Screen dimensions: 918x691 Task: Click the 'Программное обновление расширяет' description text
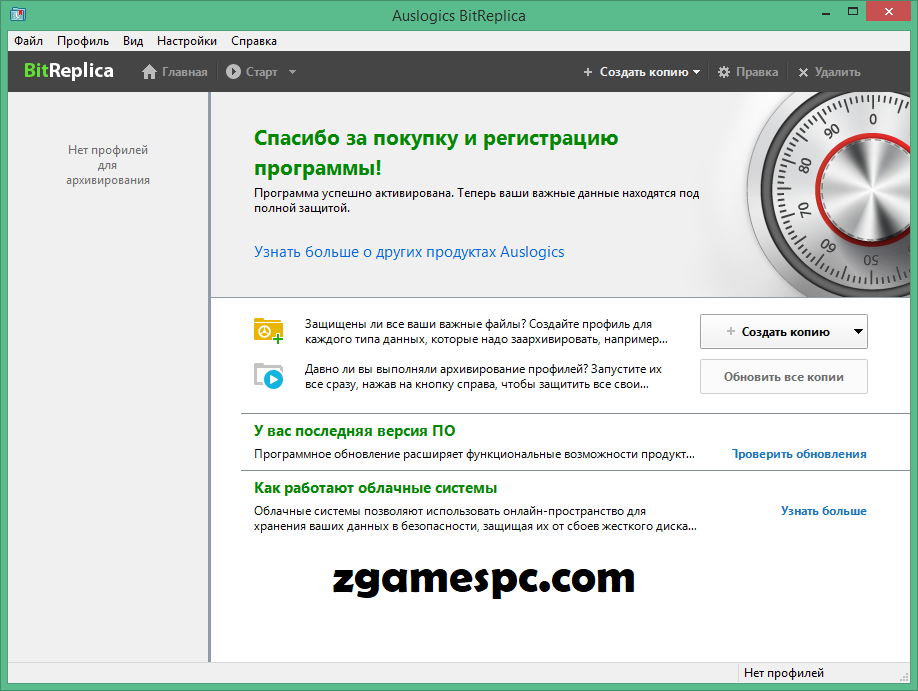point(474,454)
